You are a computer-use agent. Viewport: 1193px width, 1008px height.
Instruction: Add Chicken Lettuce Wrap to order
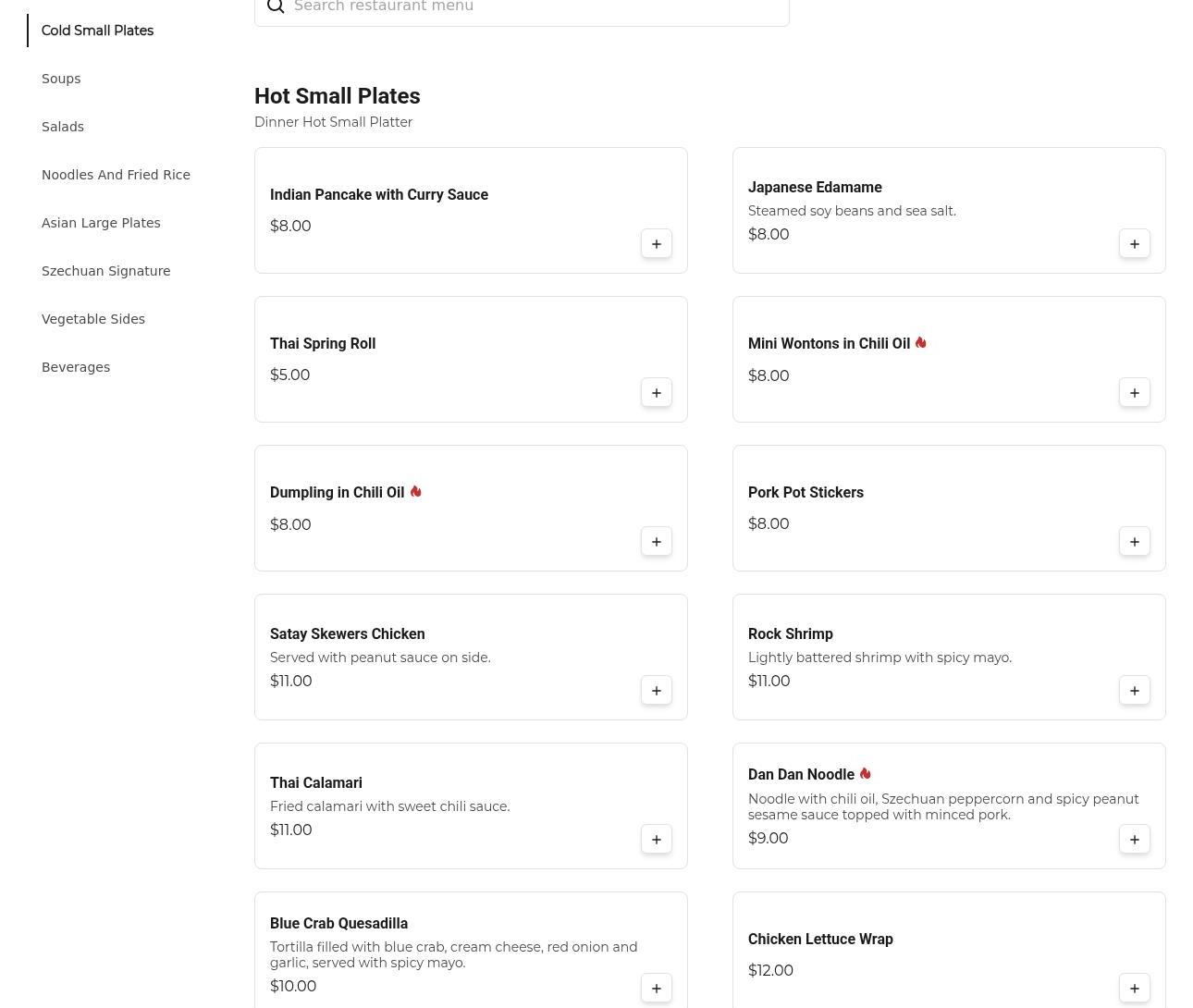tap(1135, 989)
